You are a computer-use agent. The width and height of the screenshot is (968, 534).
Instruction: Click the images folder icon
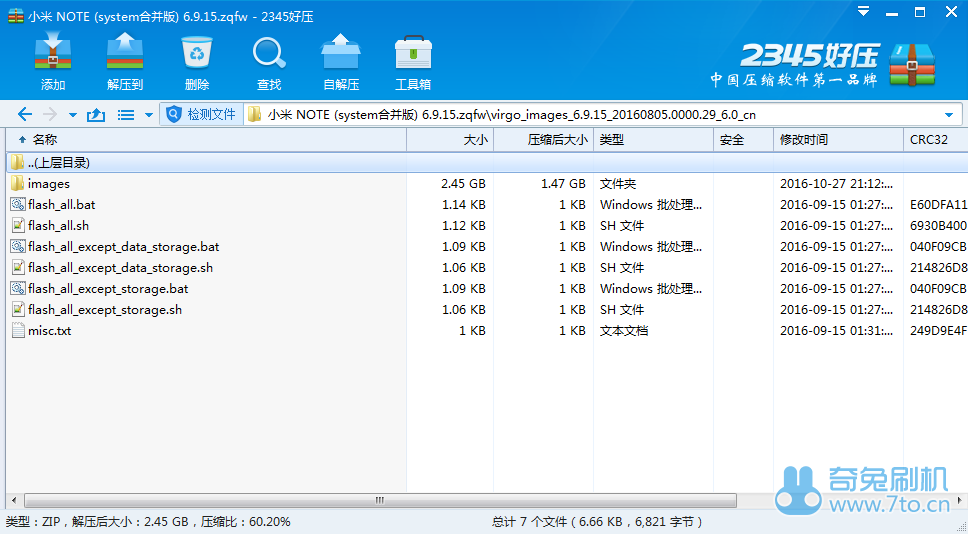(x=18, y=183)
